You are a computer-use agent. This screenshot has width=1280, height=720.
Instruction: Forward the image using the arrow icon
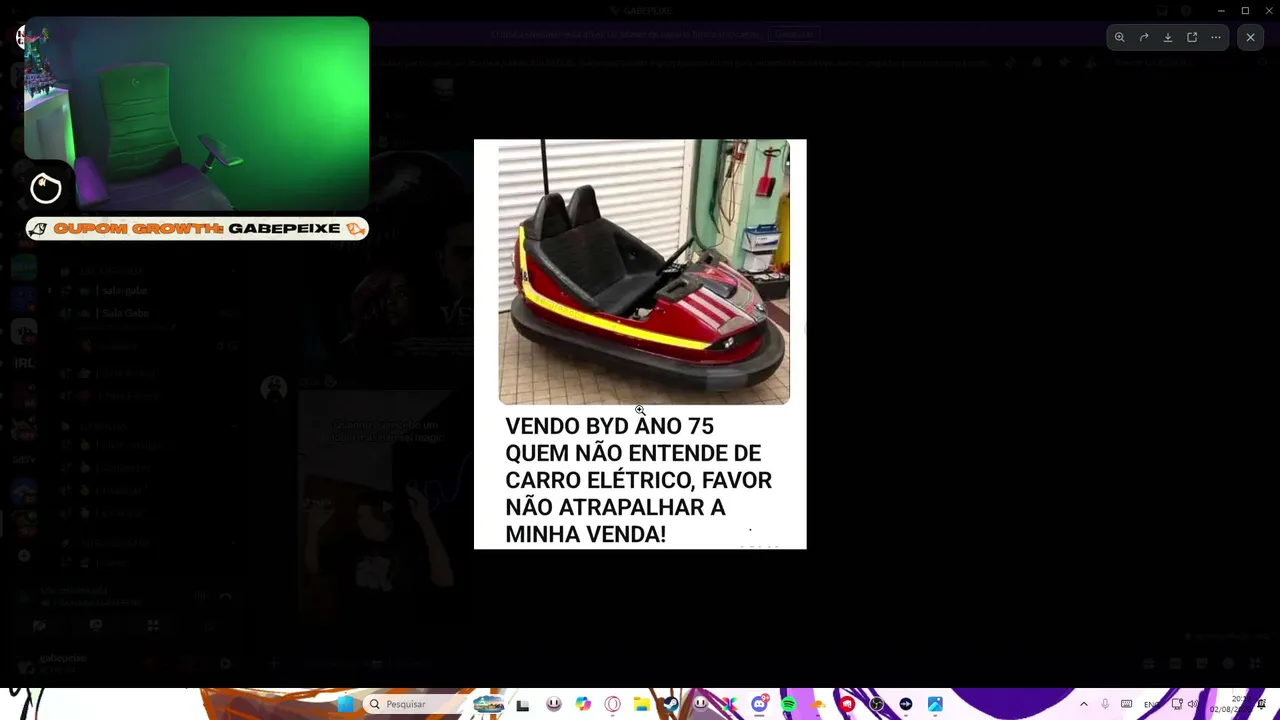(1144, 37)
